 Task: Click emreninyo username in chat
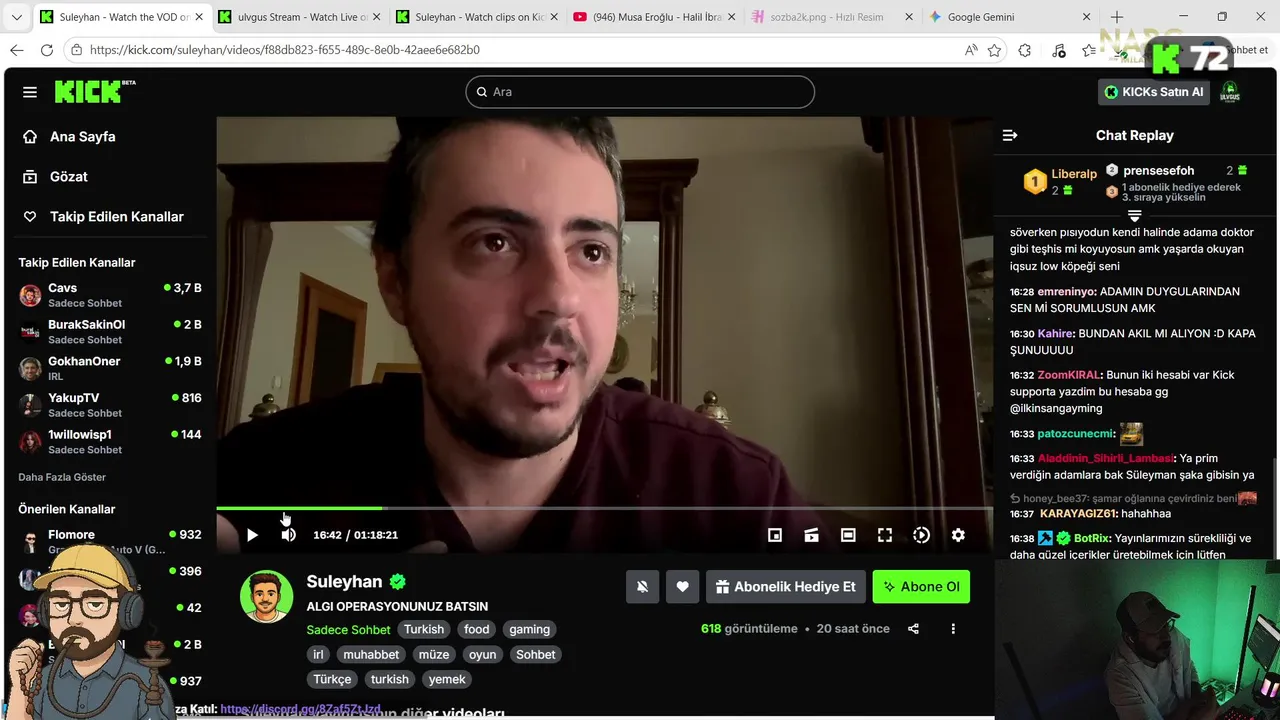[x=1067, y=292]
